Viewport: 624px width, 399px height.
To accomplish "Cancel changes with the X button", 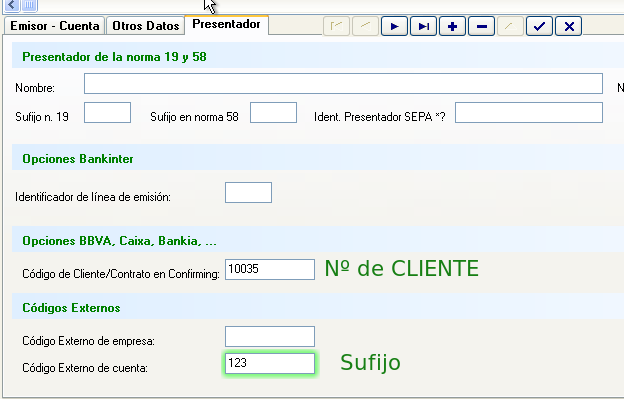I will pos(569,26).
